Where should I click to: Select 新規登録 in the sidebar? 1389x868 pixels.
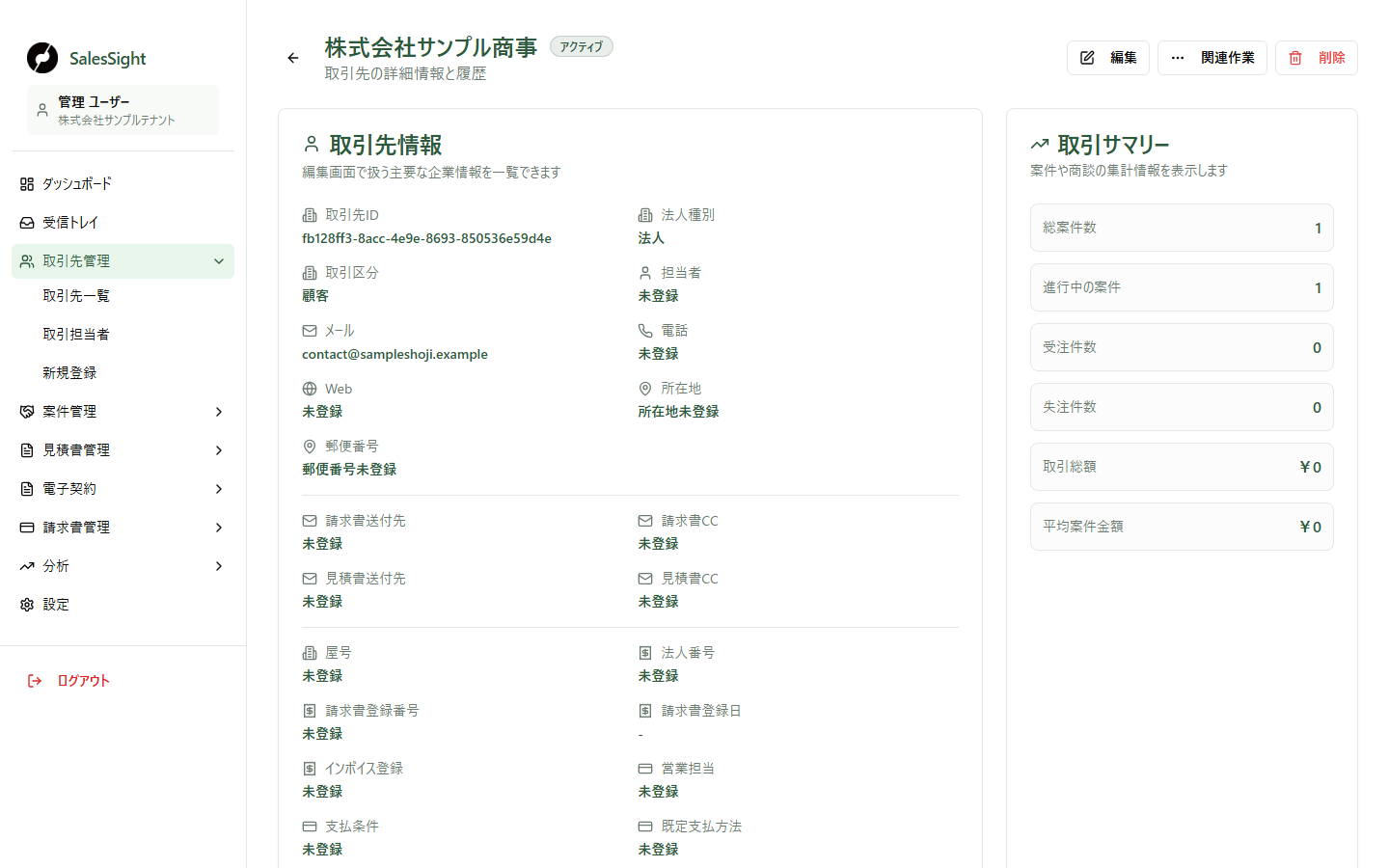(69, 373)
